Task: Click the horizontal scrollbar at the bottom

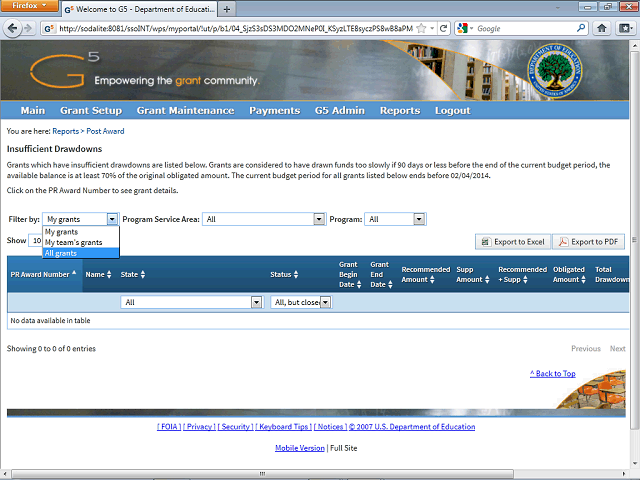Action: click(x=262, y=474)
